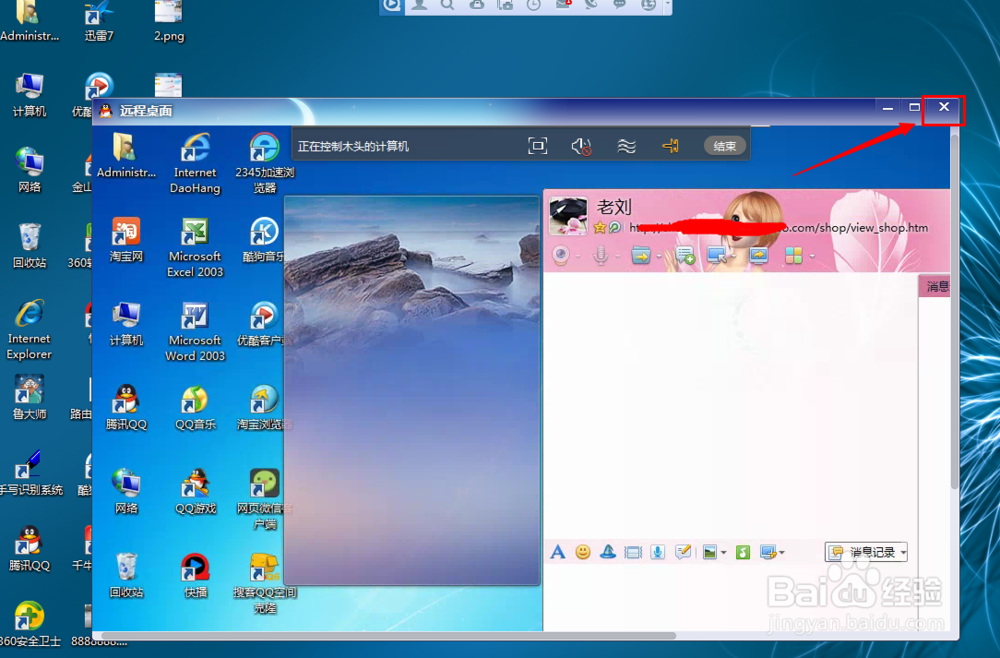Click the green music note icon
Viewport: 1000px width, 658px height.
point(743,552)
